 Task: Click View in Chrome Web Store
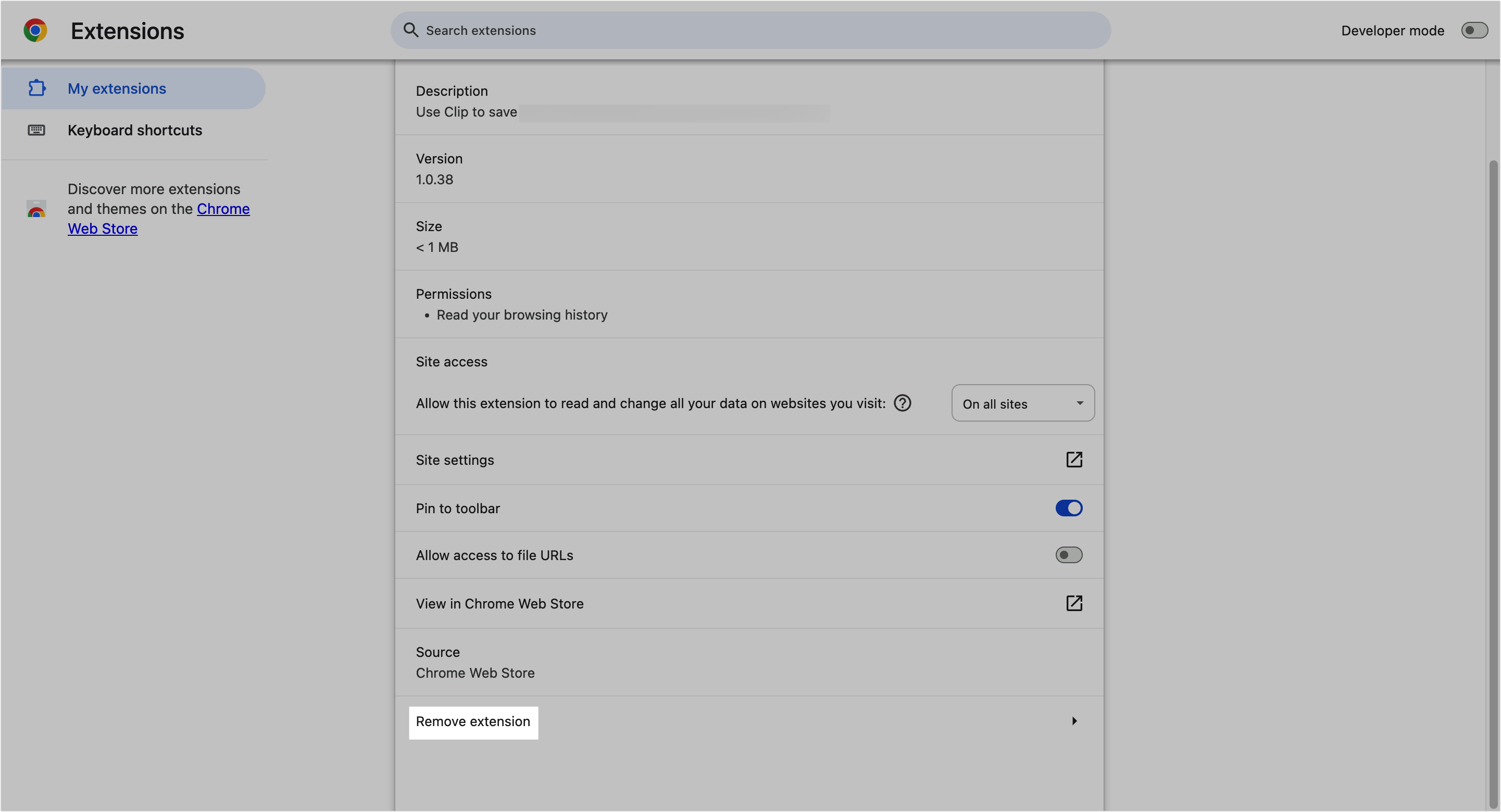(x=499, y=603)
